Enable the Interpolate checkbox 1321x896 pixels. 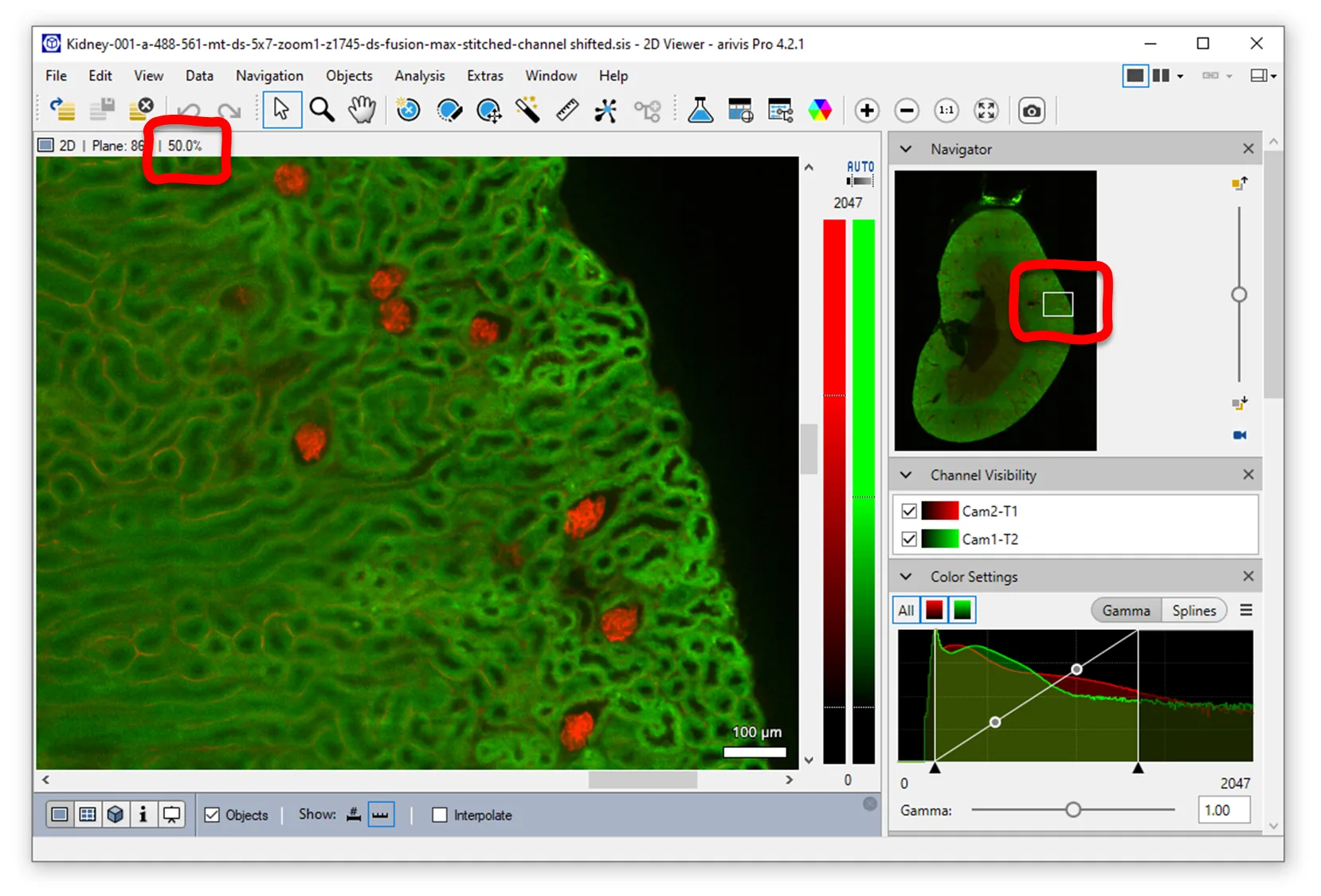pos(440,815)
